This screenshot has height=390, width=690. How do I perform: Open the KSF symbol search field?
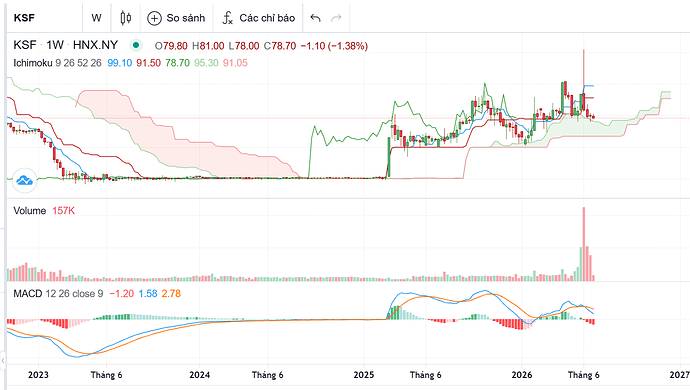click(x=44, y=18)
